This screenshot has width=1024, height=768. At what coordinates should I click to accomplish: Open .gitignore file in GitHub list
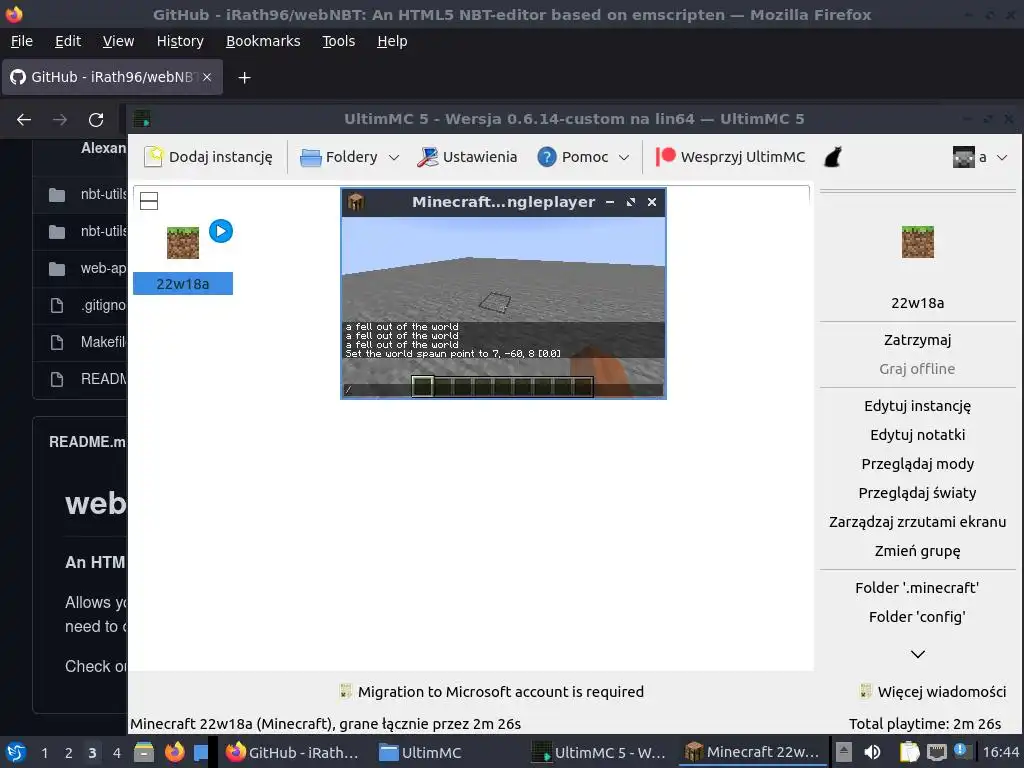coord(103,305)
